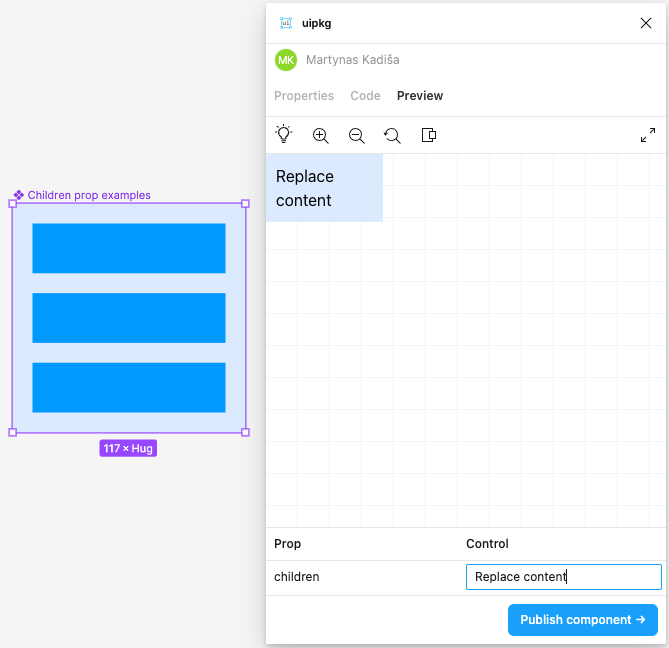
Task: Expand preview to fullscreen
Action: (647, 135)
